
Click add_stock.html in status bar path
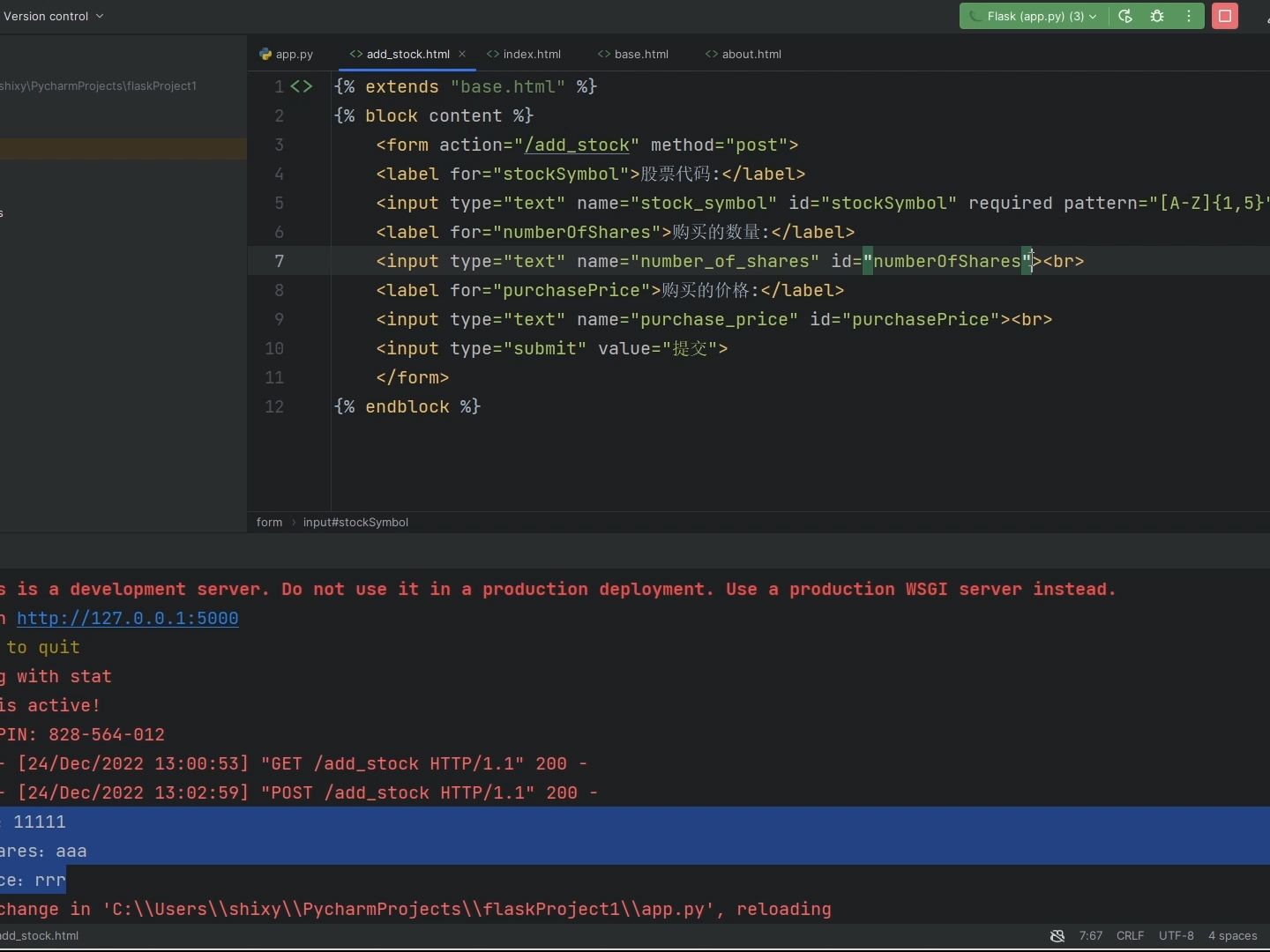point(40,935)
